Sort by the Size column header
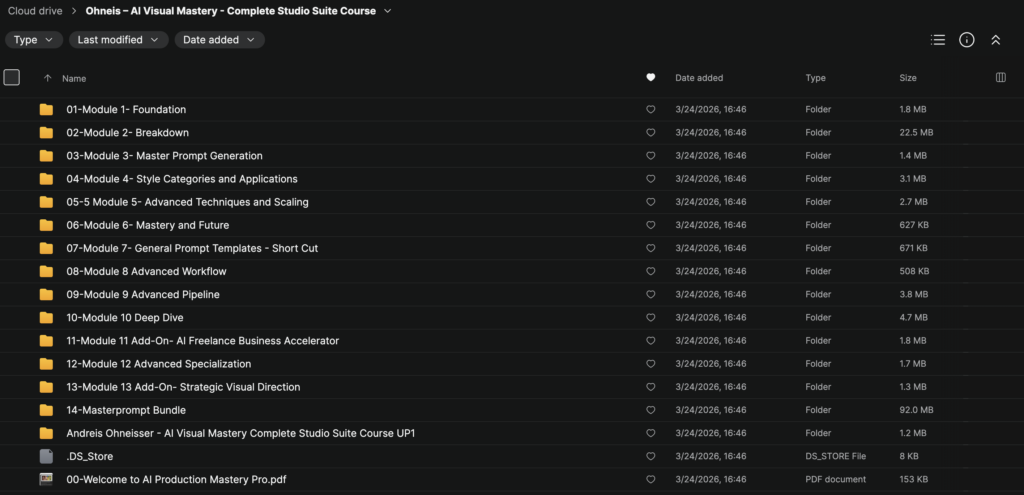Screen dimensions: 1024x495 908,78
